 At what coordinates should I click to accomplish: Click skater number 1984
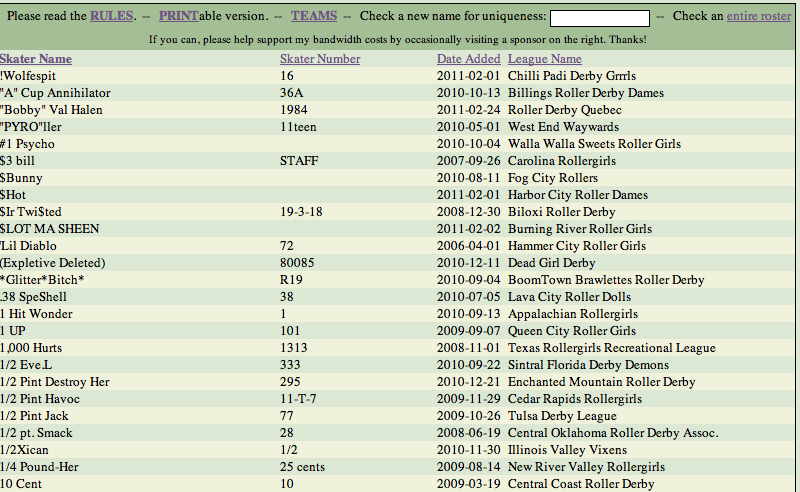click(x=294, y=110)
